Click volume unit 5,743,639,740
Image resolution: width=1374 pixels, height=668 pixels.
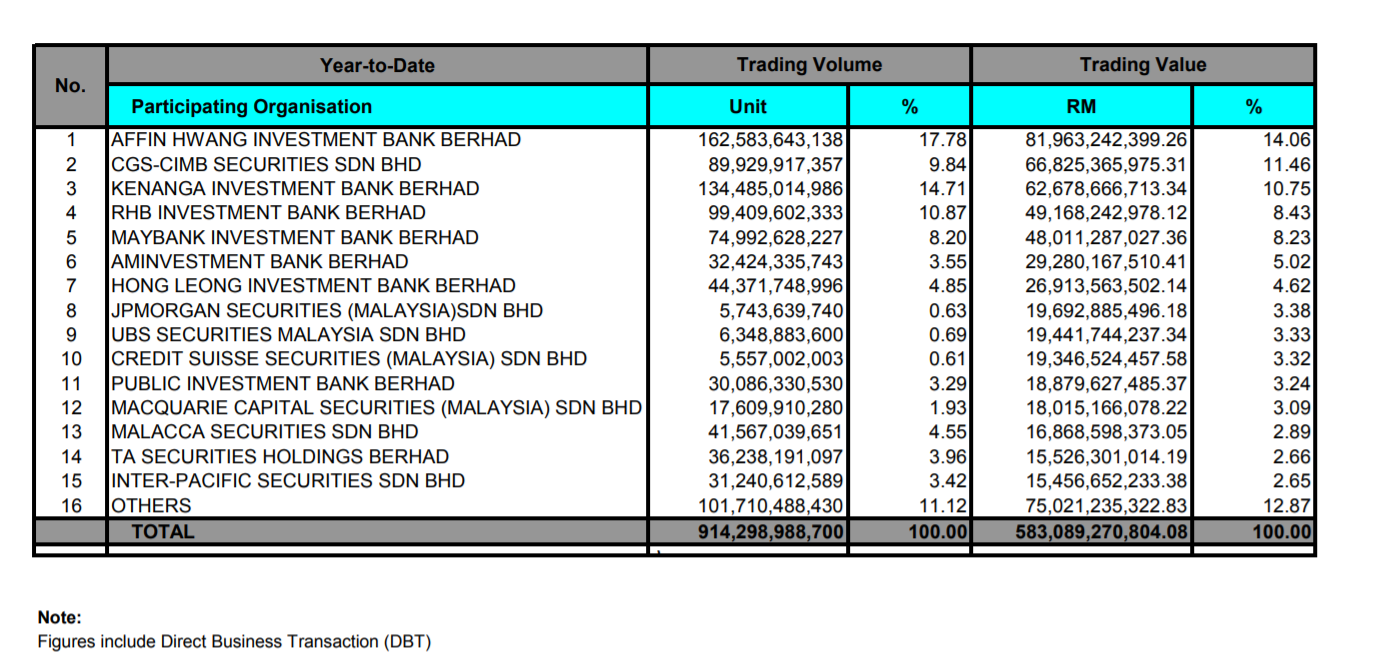pos(781,310)
